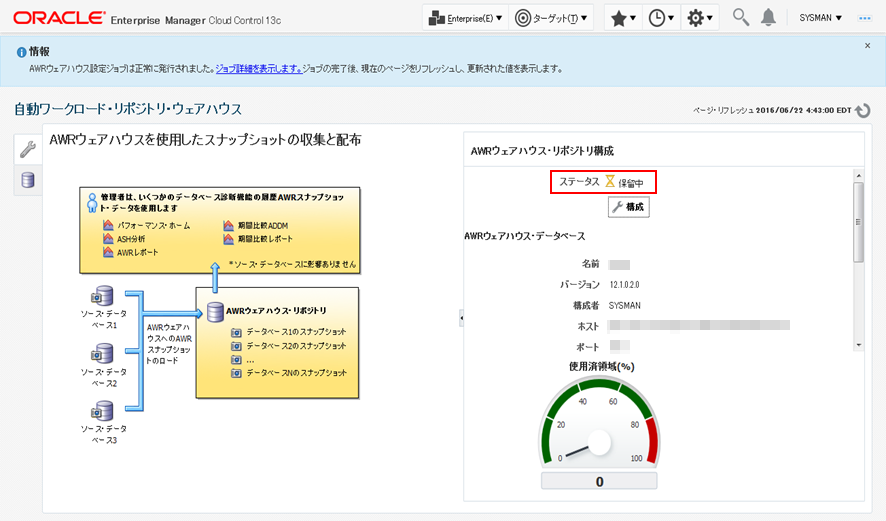The image size is (886, 521).
Task: Click the データベースNのスナップショット camera icon
Action: click(x=236, y=373)
